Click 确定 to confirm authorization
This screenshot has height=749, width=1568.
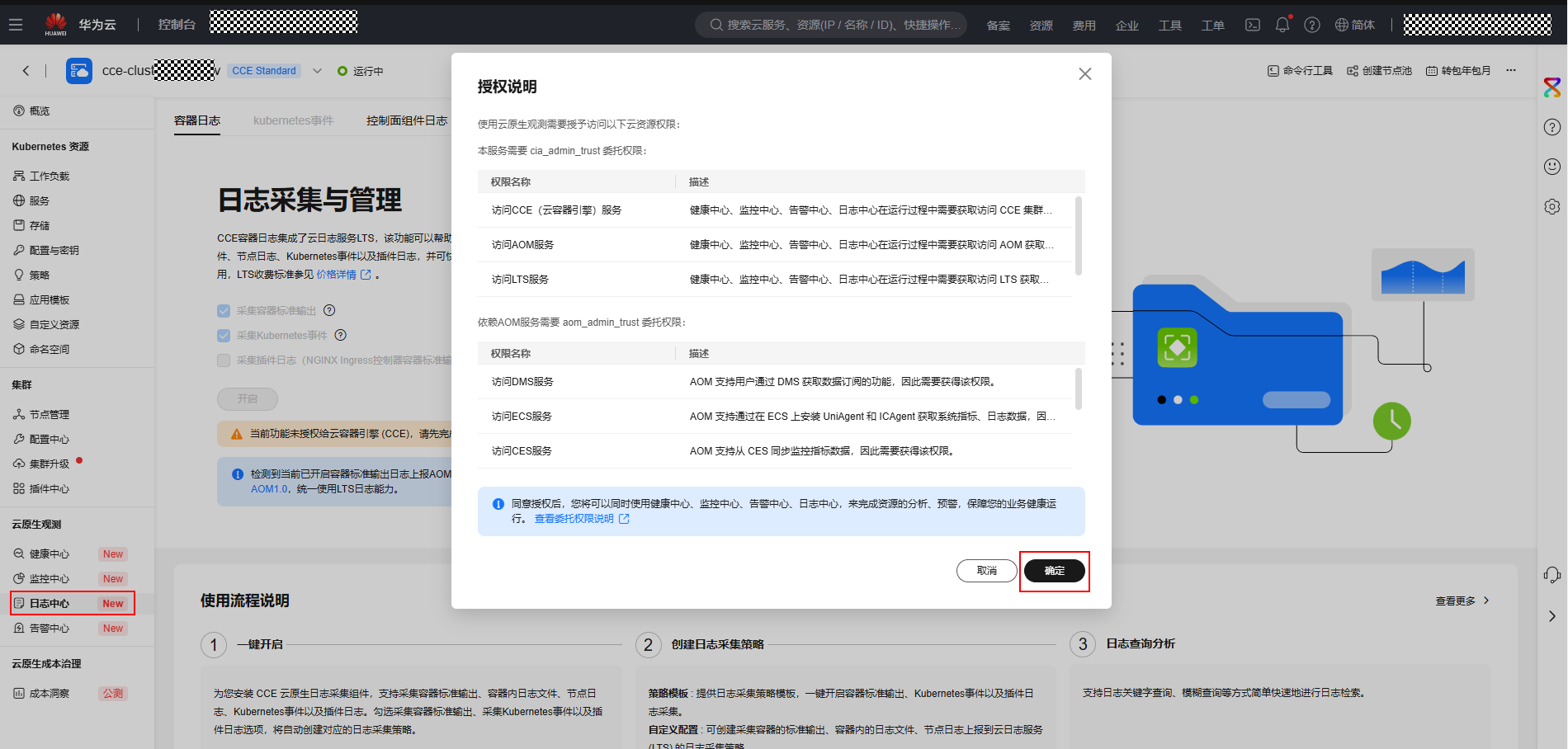(1055, 571)
